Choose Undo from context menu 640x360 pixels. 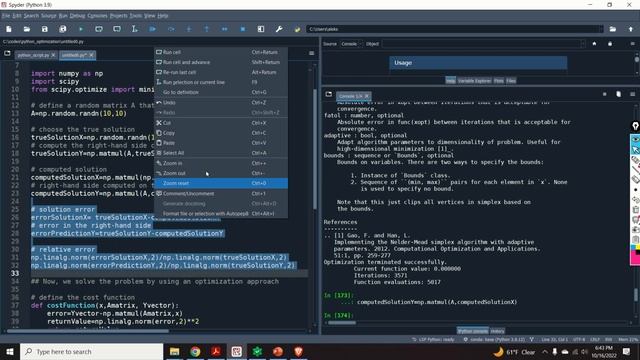point(221,102)
